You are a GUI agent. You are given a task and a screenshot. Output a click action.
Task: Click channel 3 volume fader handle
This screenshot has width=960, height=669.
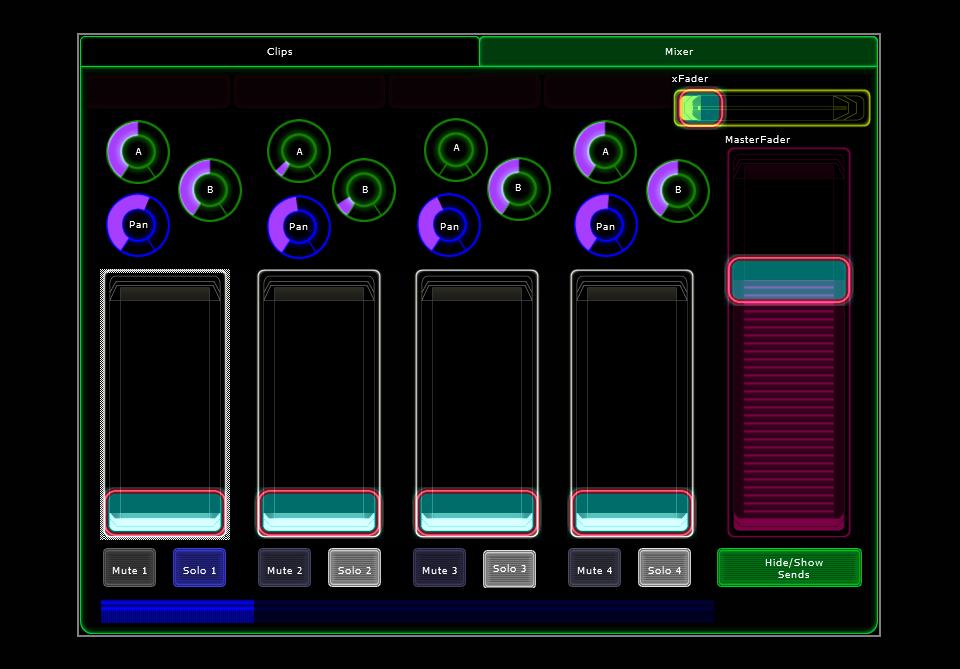(477, 512)
